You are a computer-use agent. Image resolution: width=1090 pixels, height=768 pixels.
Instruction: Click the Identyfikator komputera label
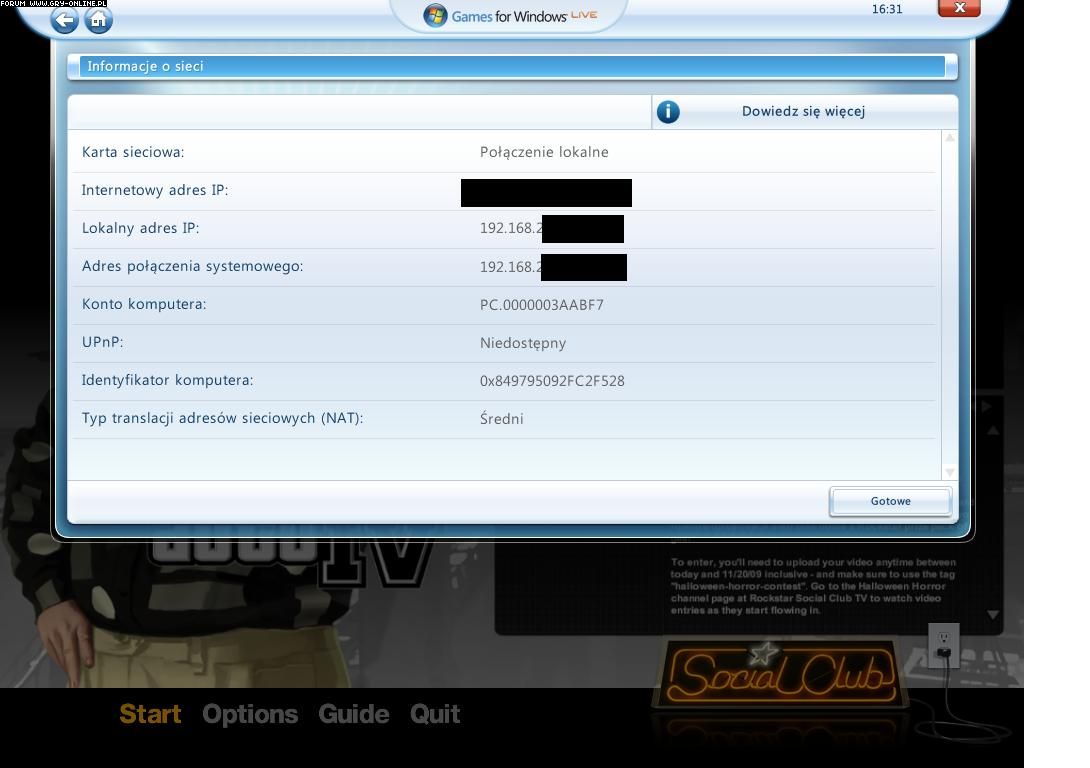coord(168,380)
